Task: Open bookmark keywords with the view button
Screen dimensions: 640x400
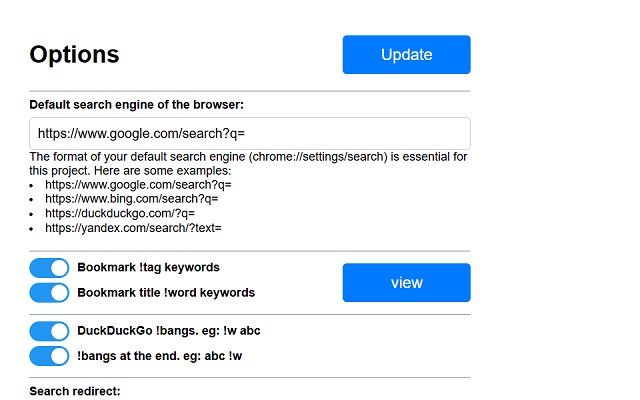Action: point(407,282)
